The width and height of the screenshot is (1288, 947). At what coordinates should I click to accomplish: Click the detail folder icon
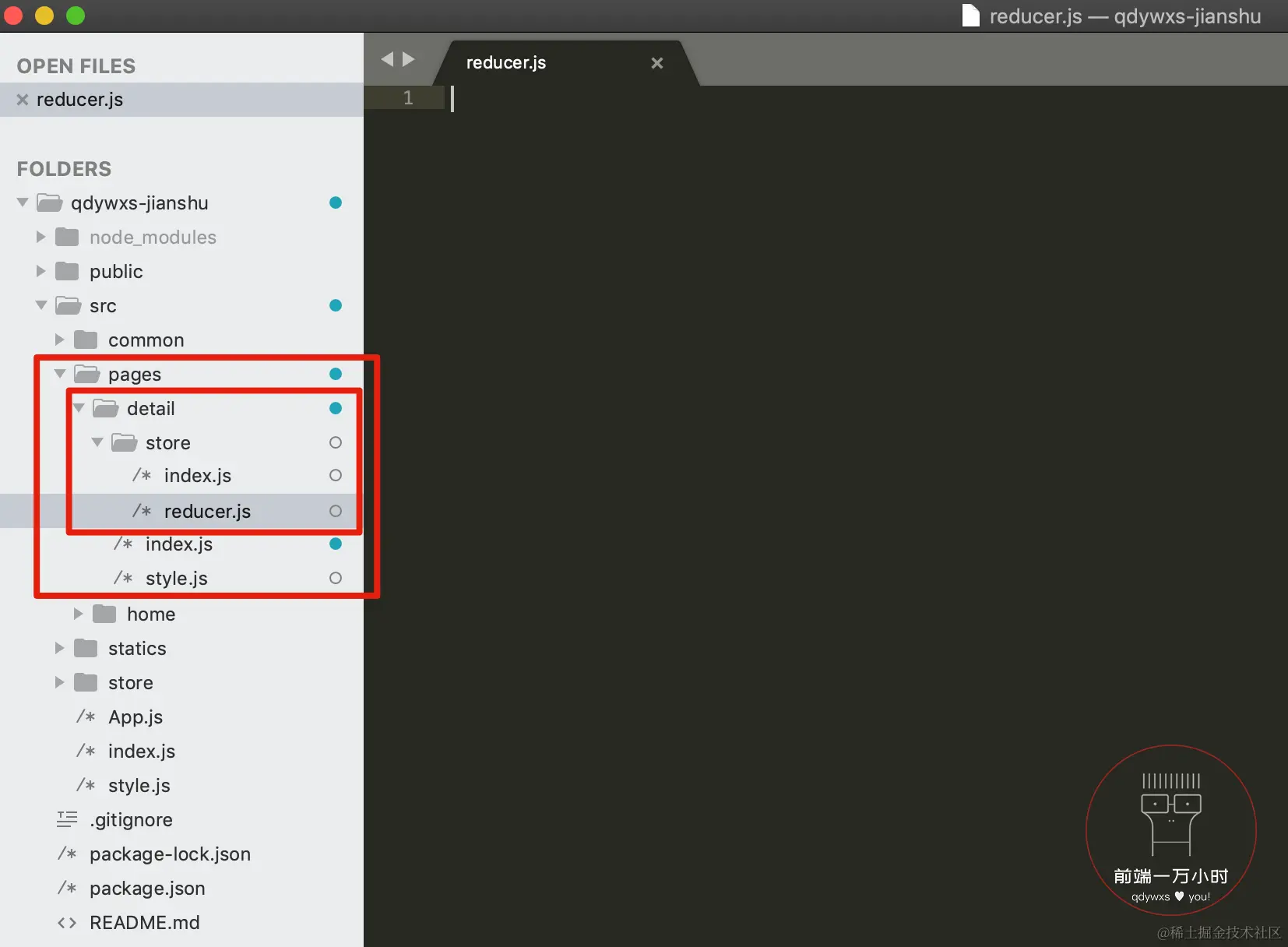(x=105, y=408)
